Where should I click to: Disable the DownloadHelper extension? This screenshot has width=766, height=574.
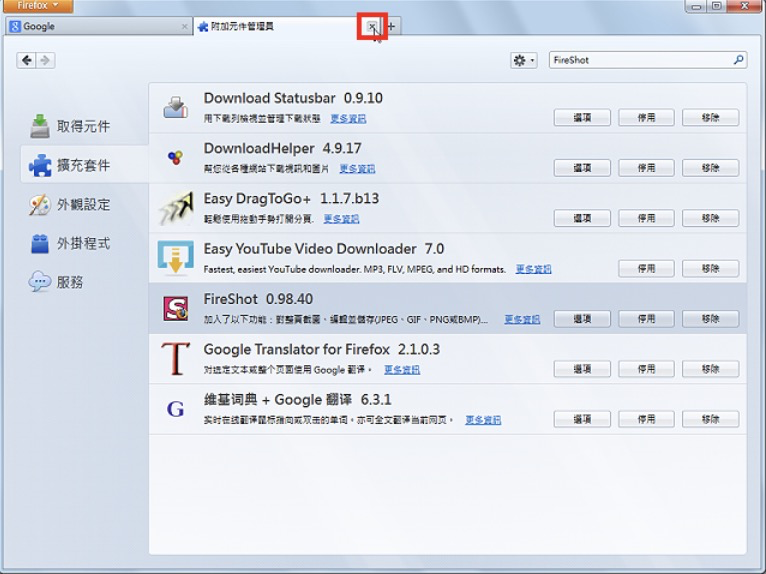(646, 168)
